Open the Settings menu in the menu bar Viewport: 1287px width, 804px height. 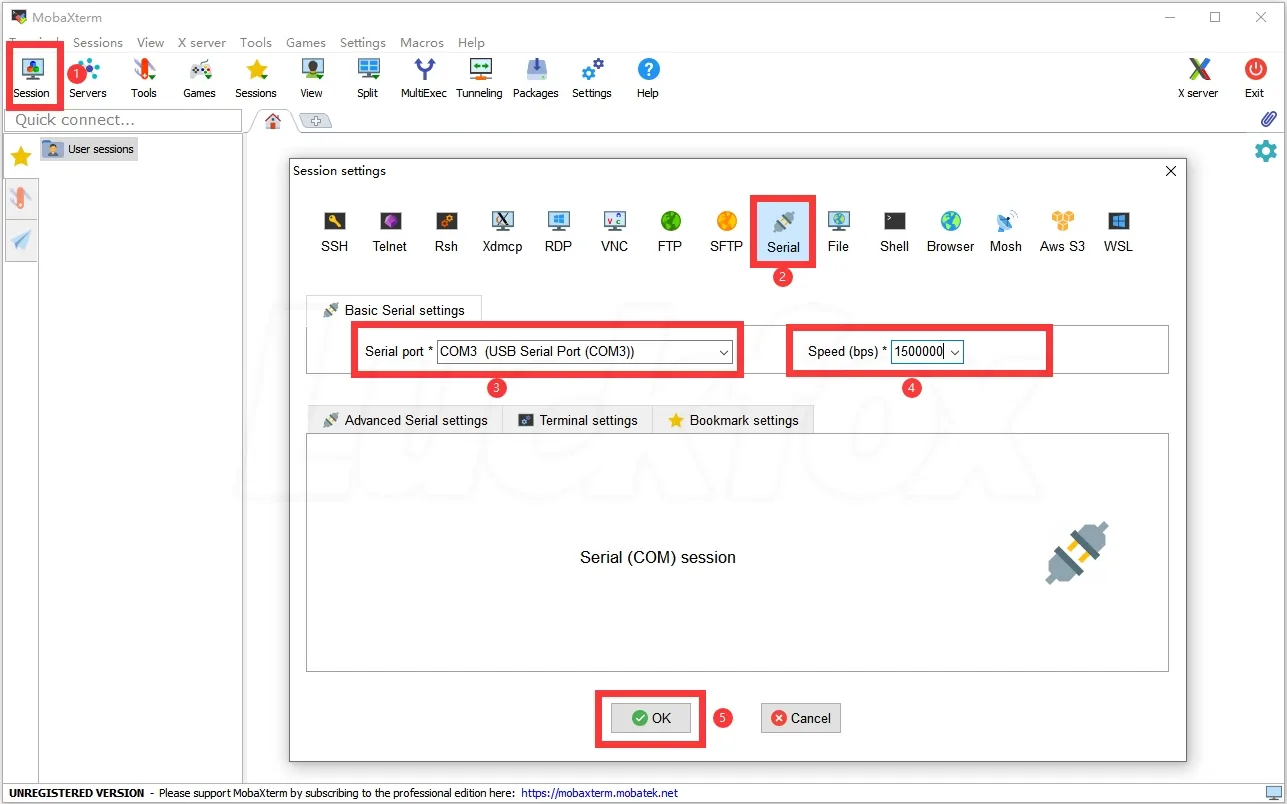click(363, 43)
